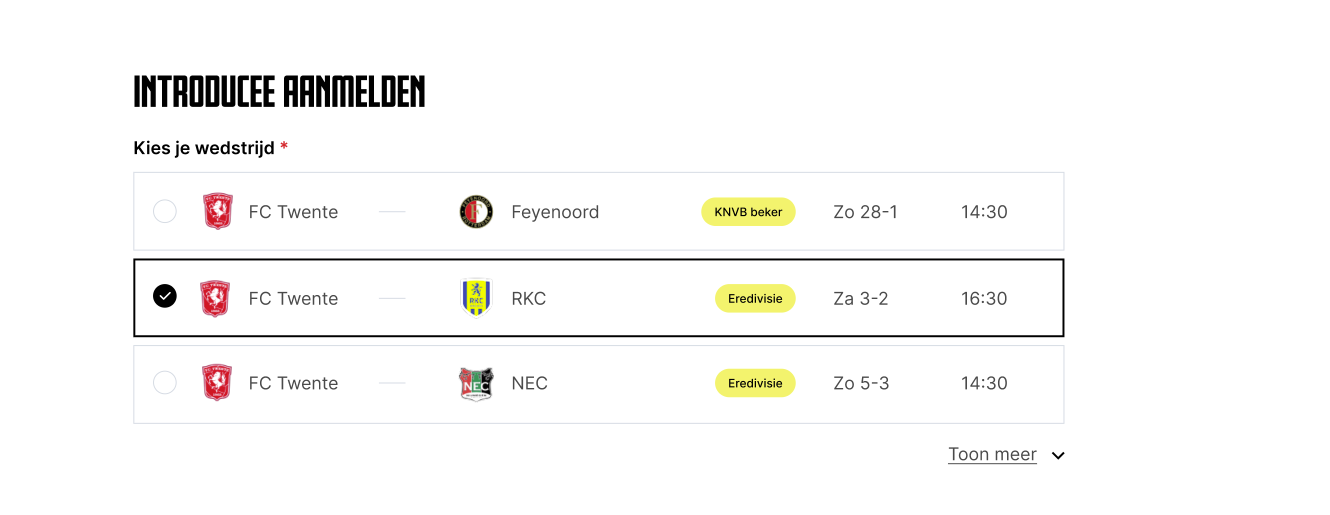Click the Zo 5-3 match date
This screenshot has height=515, width=1330.
click(861, 383)
